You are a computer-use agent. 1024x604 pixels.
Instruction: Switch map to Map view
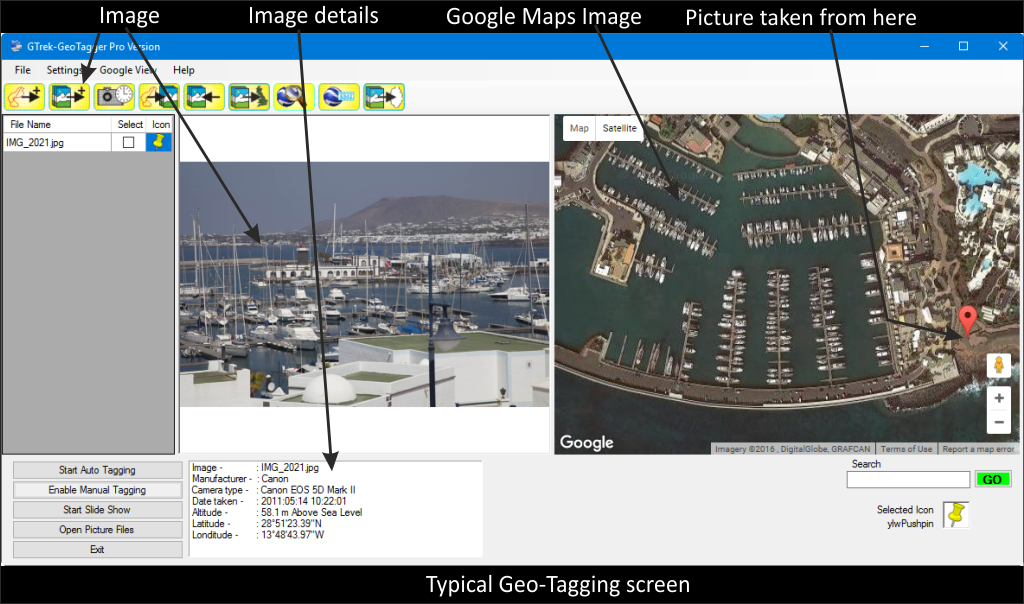(579, 128)
